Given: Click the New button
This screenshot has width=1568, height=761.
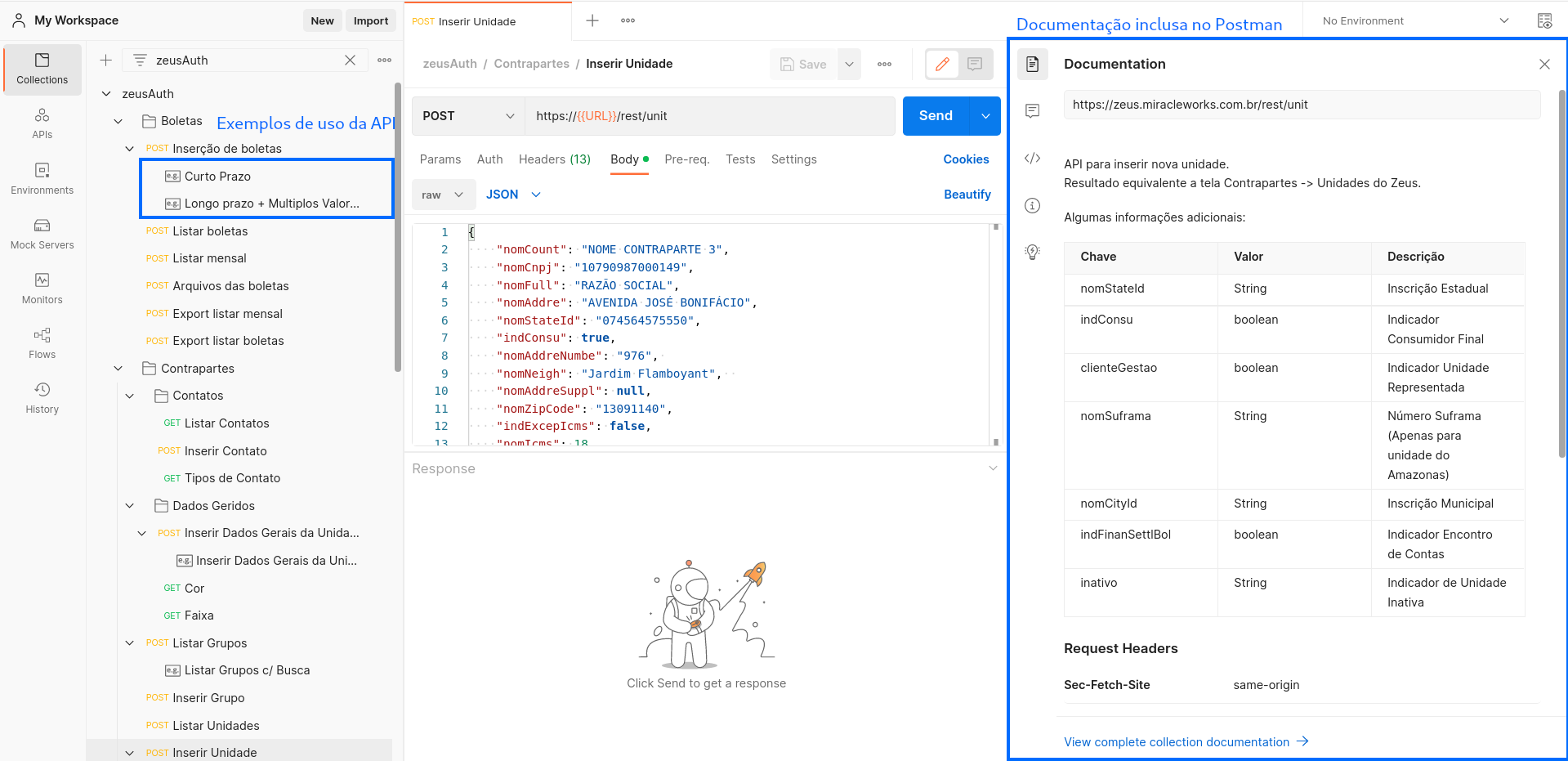Looking at the screenshot, I should [x=323, y=21].
